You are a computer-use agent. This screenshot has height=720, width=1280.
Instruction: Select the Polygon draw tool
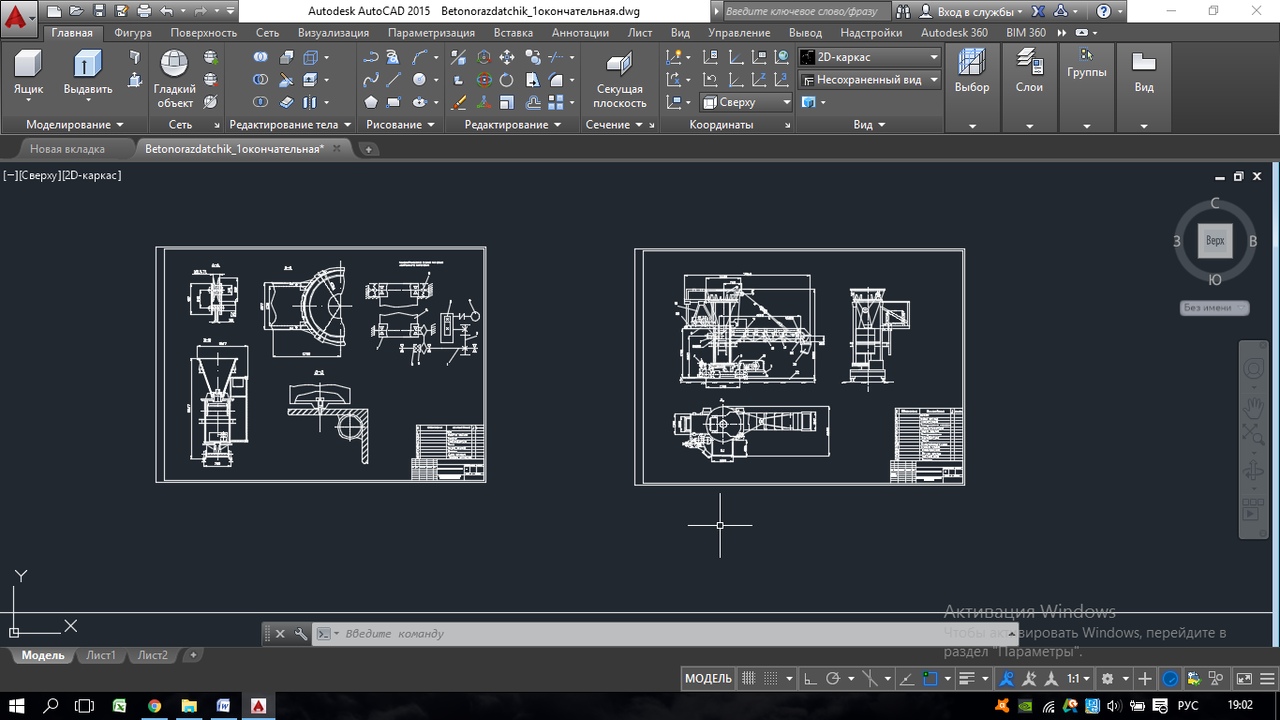click(x=371, y=102)
